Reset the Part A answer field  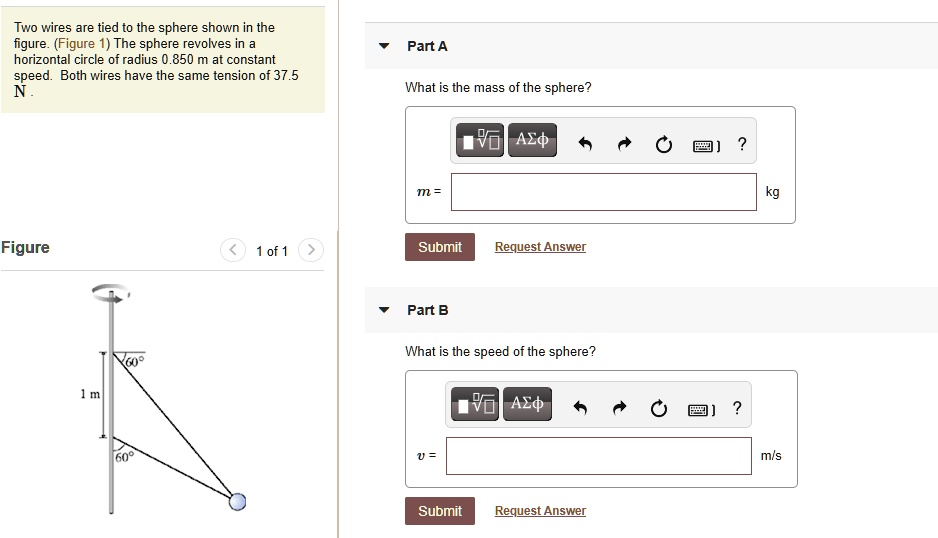pyautogui.click(x=663, y=145)
